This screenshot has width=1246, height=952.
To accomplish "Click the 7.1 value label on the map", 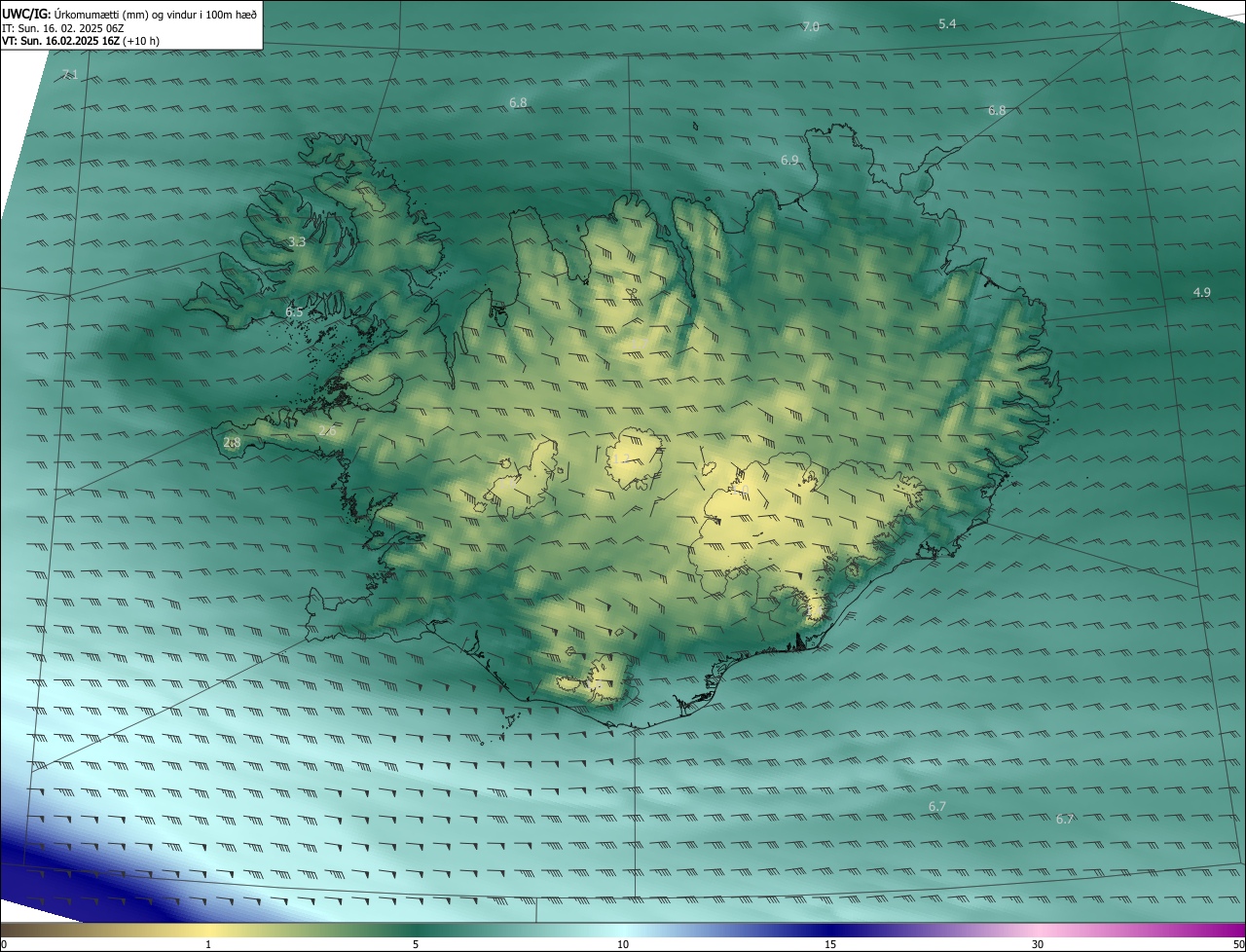I will point(69,75).
